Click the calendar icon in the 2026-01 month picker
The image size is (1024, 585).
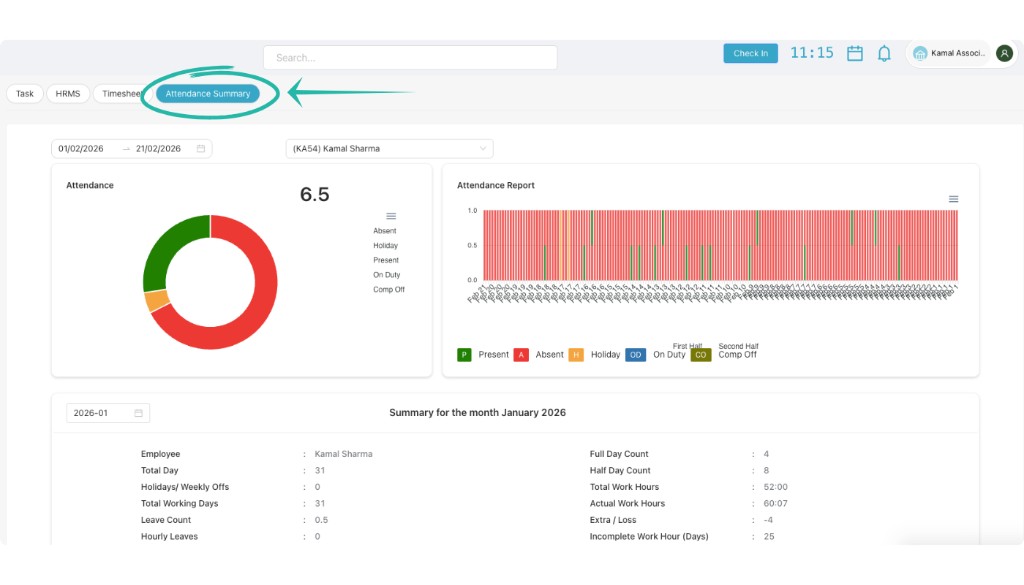(x=138, y=413)
